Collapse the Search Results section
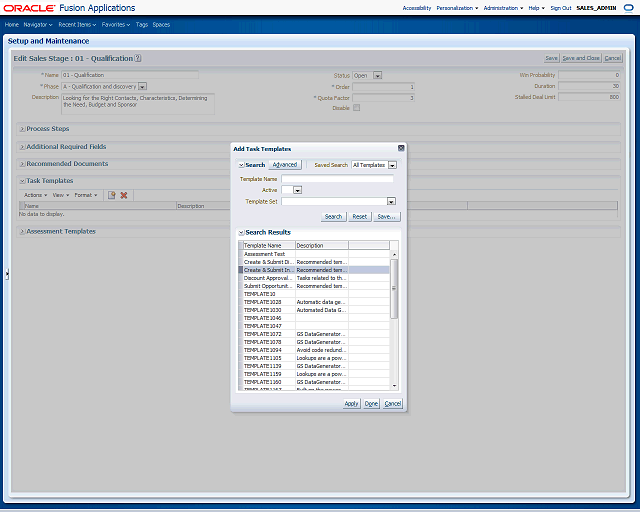This screenshot has width=640, height=512. 241,232
